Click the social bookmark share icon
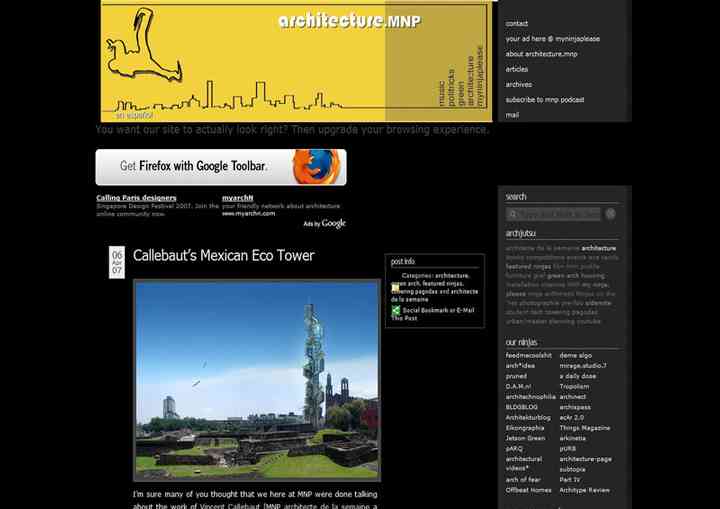 [x=395, y=311]
